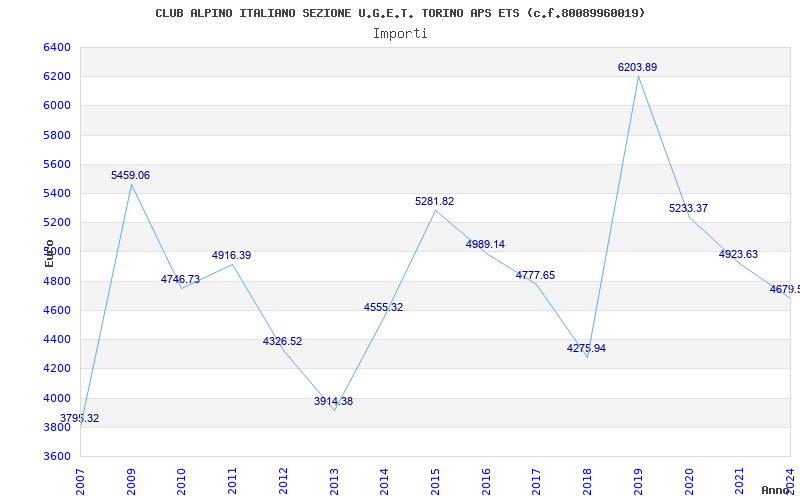Click the x-axis year 2014

[384, 482]
